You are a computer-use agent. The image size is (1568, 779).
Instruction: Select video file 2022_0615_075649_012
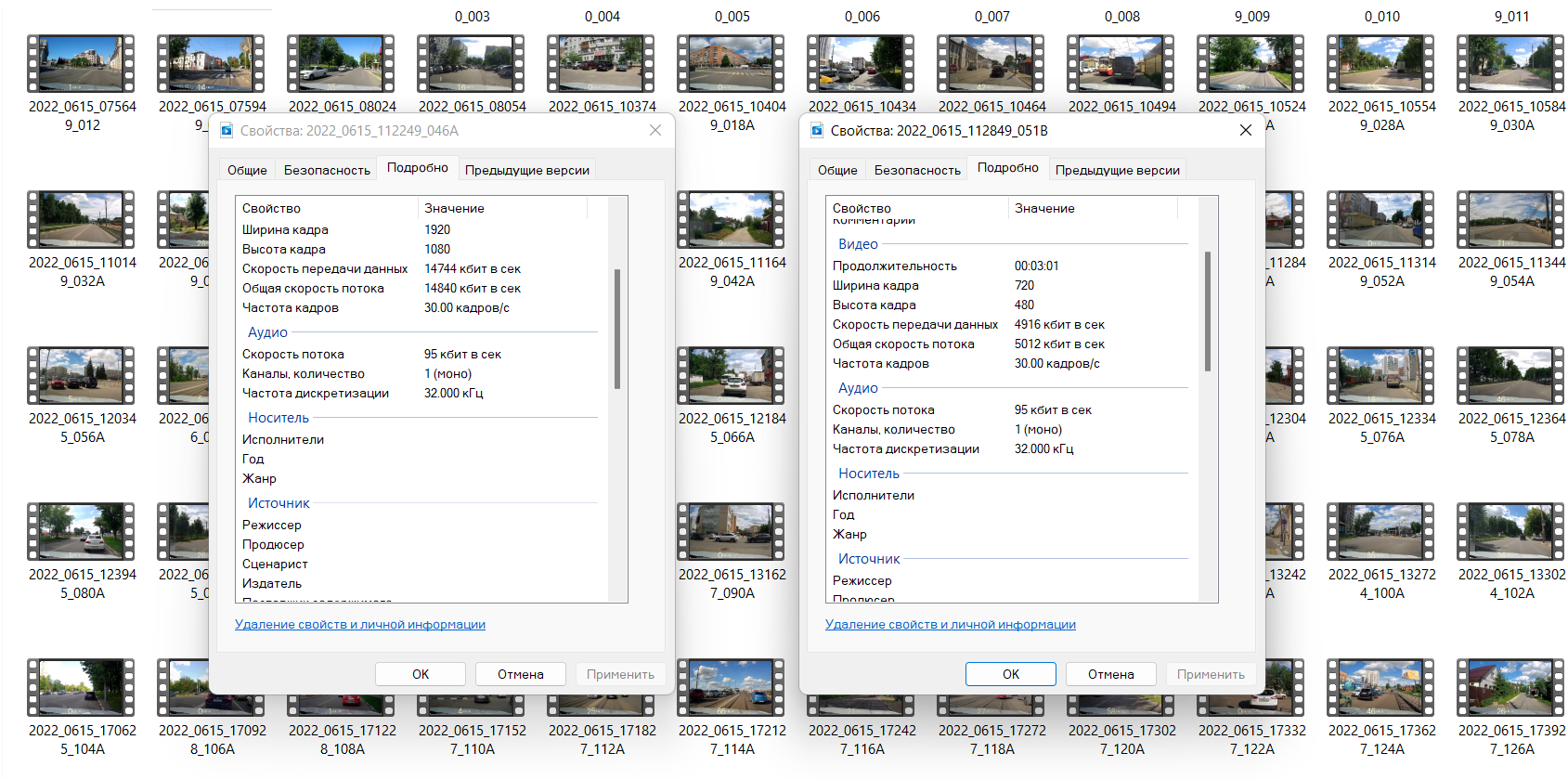82,64
